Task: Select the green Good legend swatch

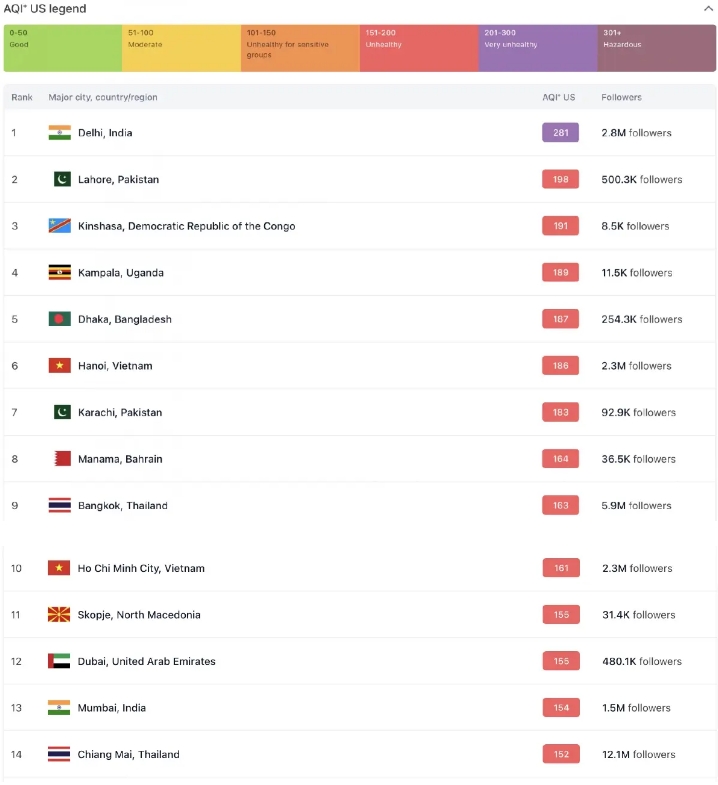Action: click(x=63, y=48)
